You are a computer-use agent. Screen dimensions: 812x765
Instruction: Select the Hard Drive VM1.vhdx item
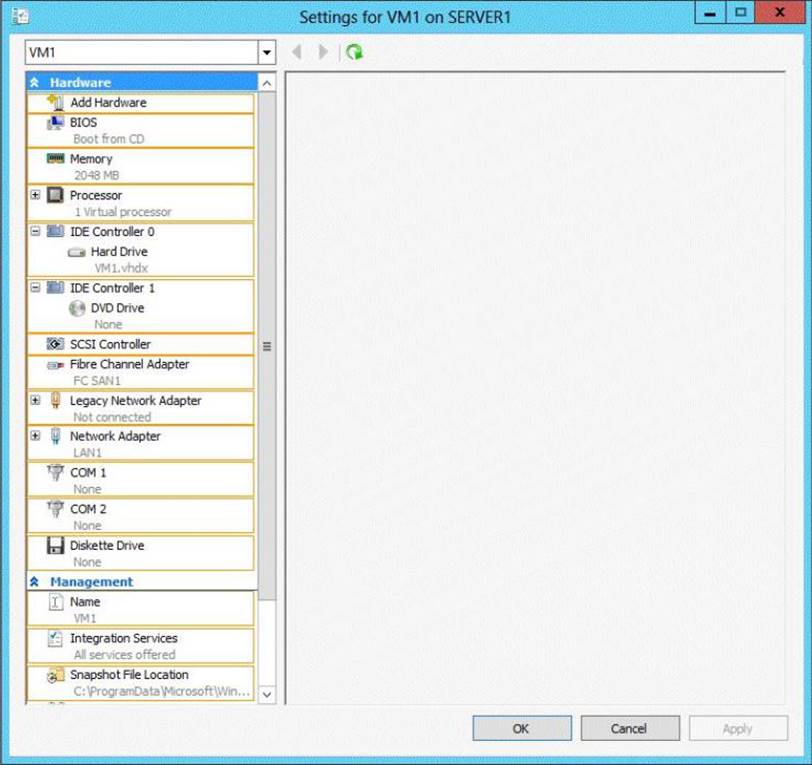click(x=119, y=252)
